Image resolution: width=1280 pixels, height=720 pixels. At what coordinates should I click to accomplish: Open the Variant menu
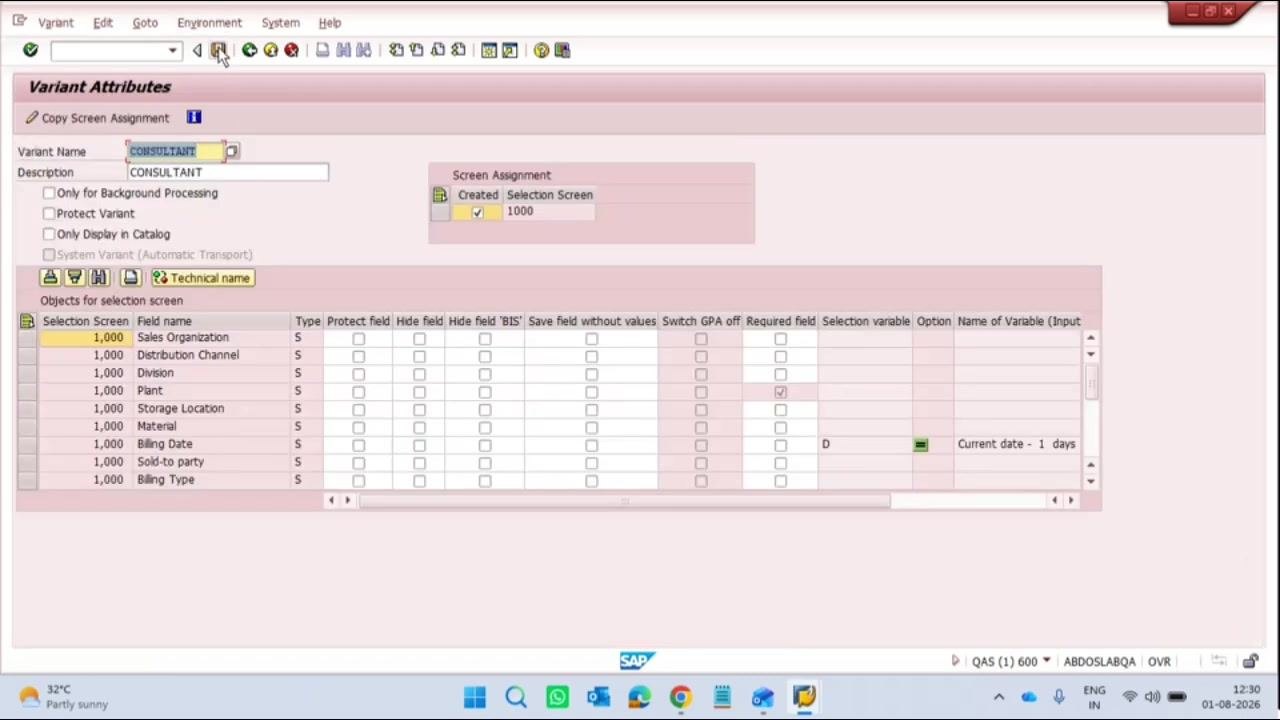pos(55,22)
